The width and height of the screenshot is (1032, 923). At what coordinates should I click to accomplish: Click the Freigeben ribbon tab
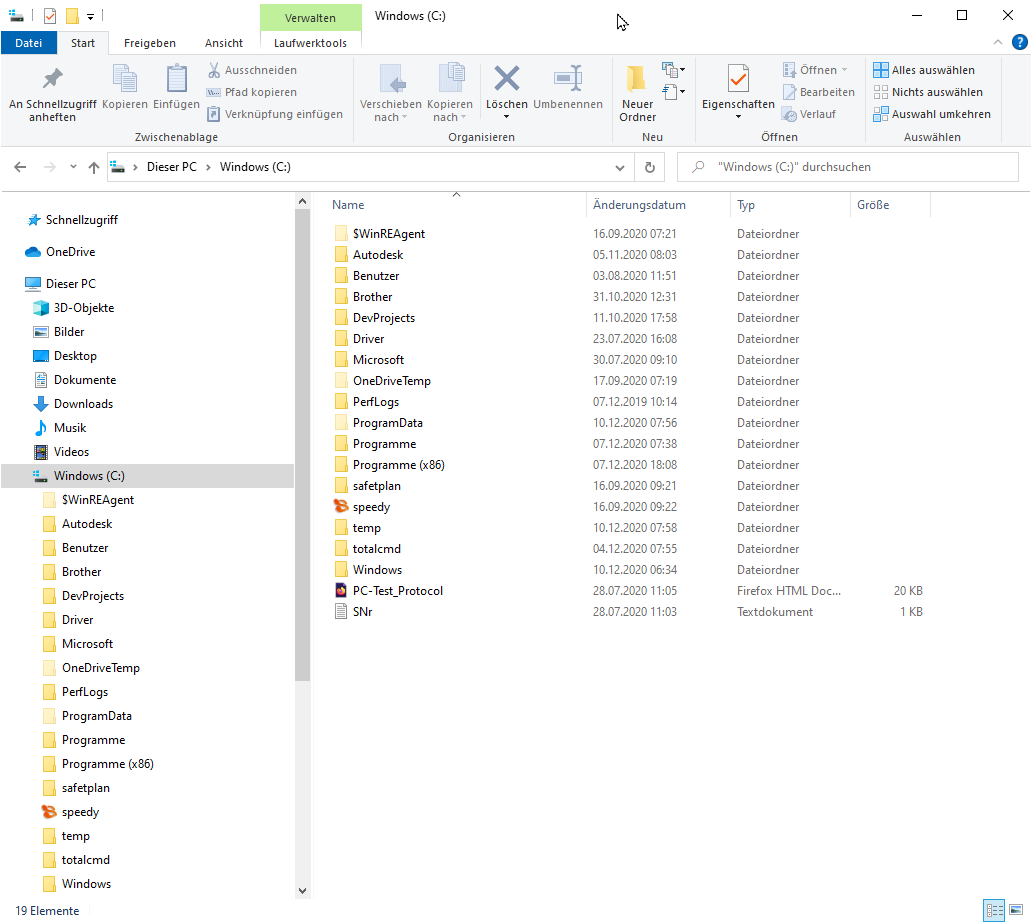[x=150, y=43]
